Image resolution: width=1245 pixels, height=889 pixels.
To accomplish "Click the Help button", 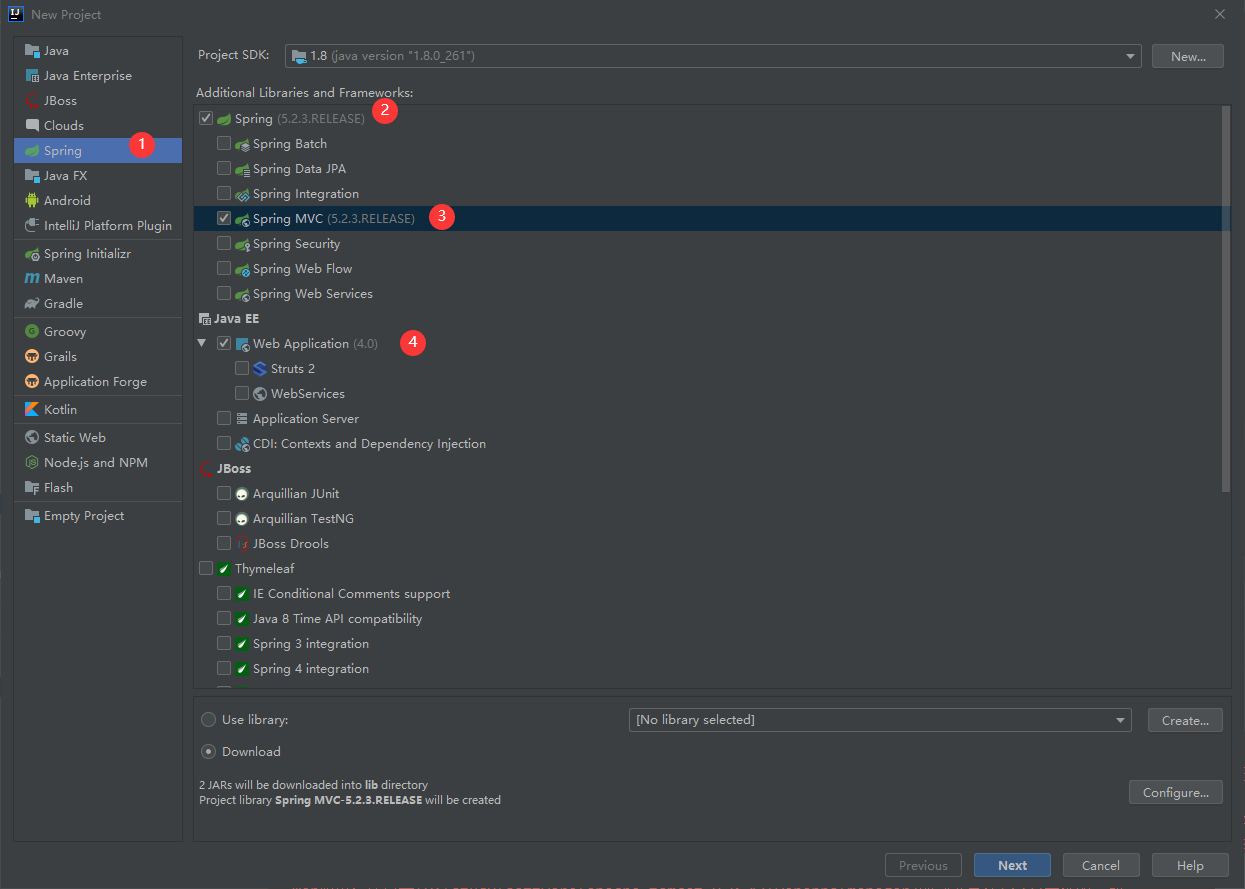I will coord(1190,865).
